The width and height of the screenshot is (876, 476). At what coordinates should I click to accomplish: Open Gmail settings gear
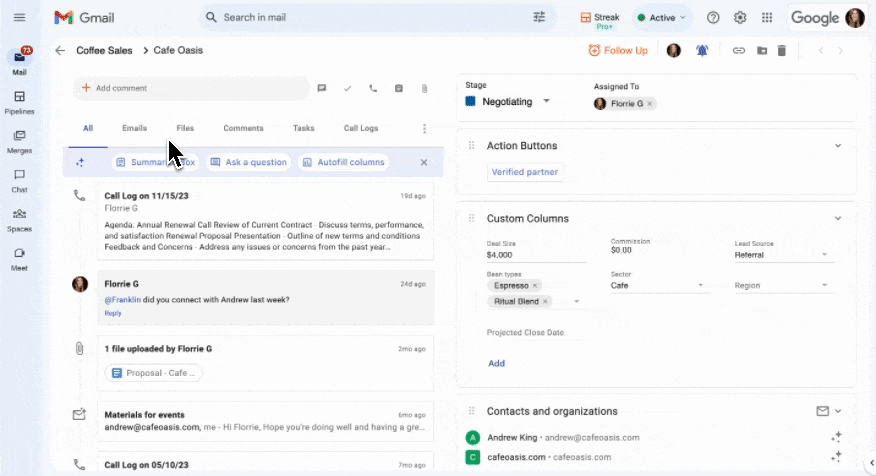tap(740, 18)
